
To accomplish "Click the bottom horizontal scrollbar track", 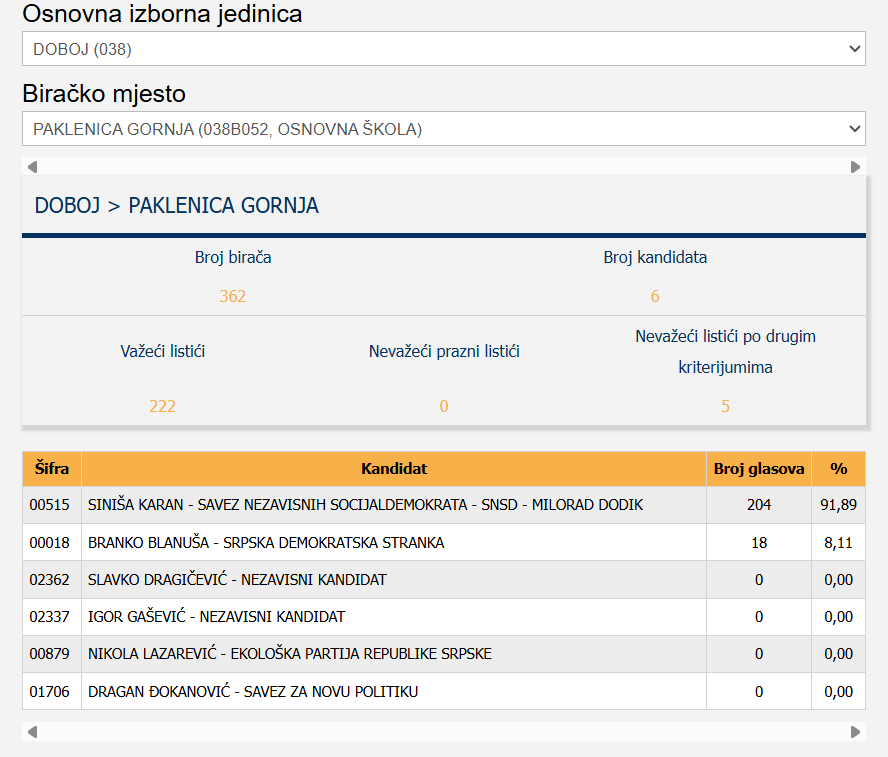I will (443, 732).
